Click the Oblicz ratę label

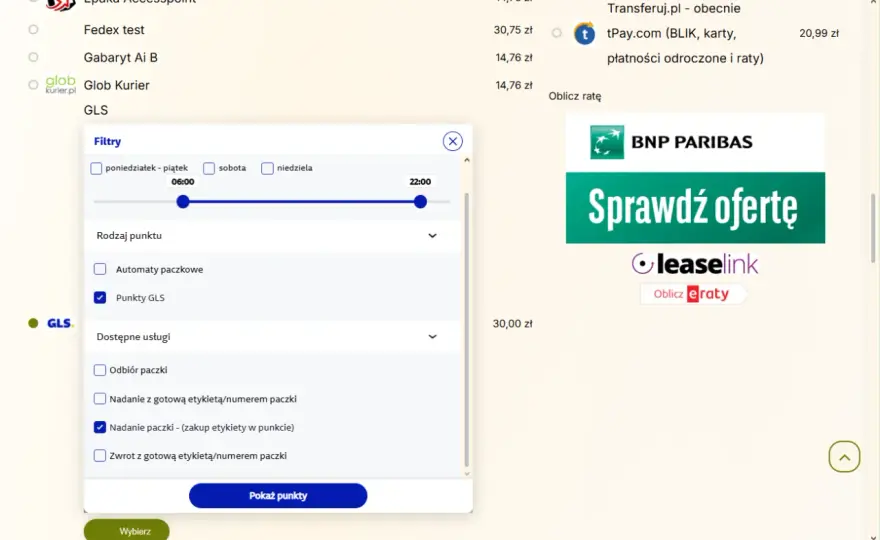575,96
